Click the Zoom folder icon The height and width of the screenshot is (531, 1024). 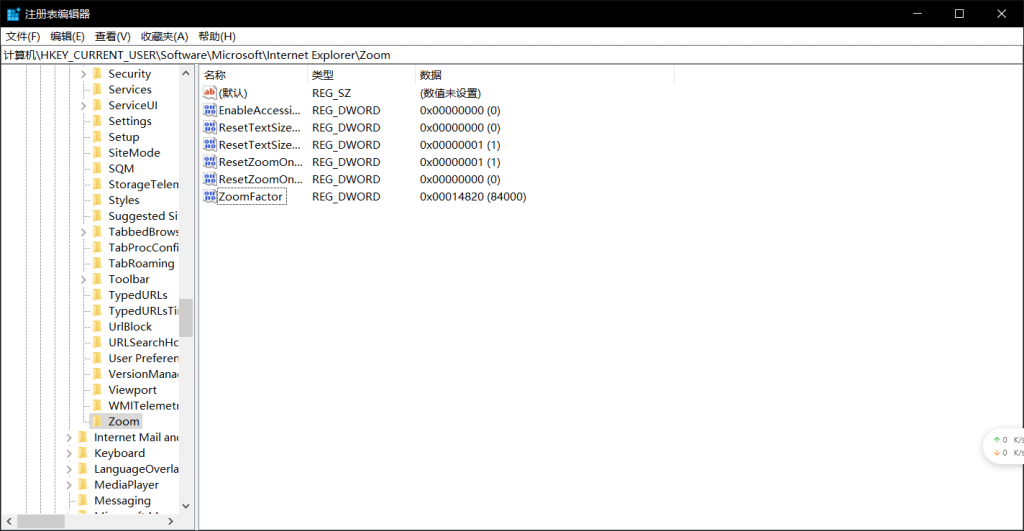[x=98, y=421]
